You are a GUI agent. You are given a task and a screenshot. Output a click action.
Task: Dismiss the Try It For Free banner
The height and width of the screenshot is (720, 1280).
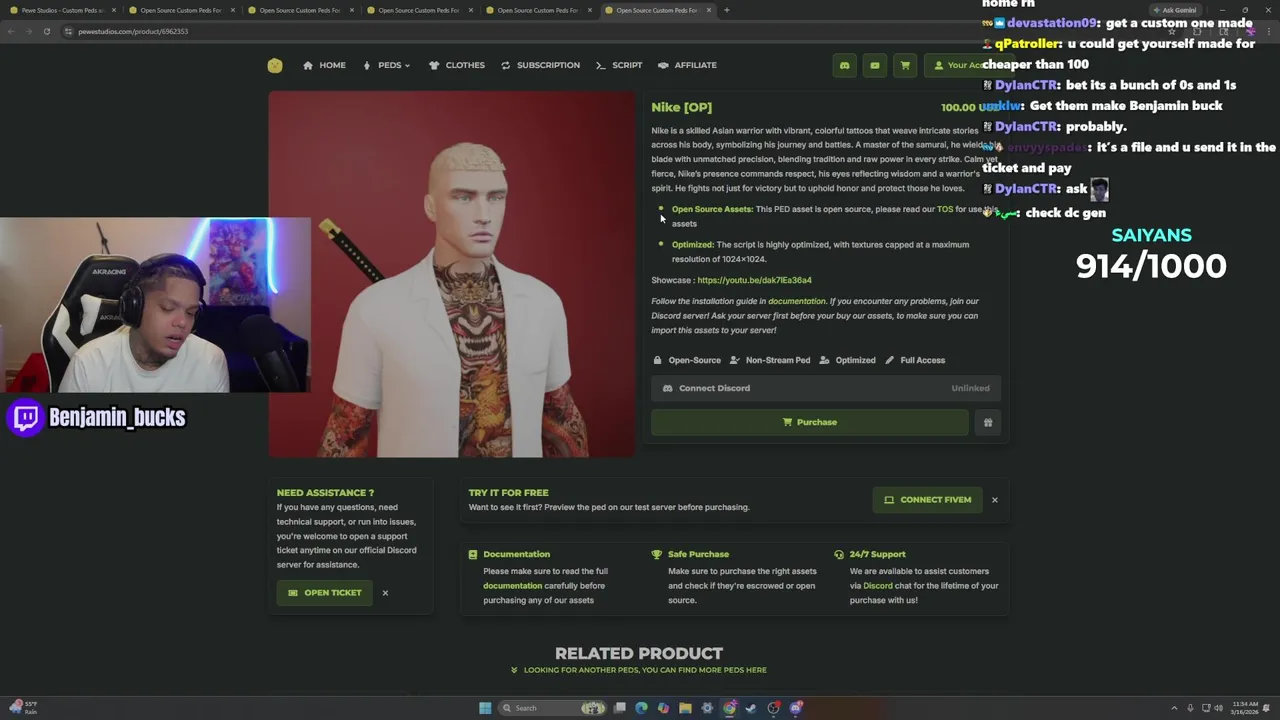pyautogui.click(x=994, y=499)
